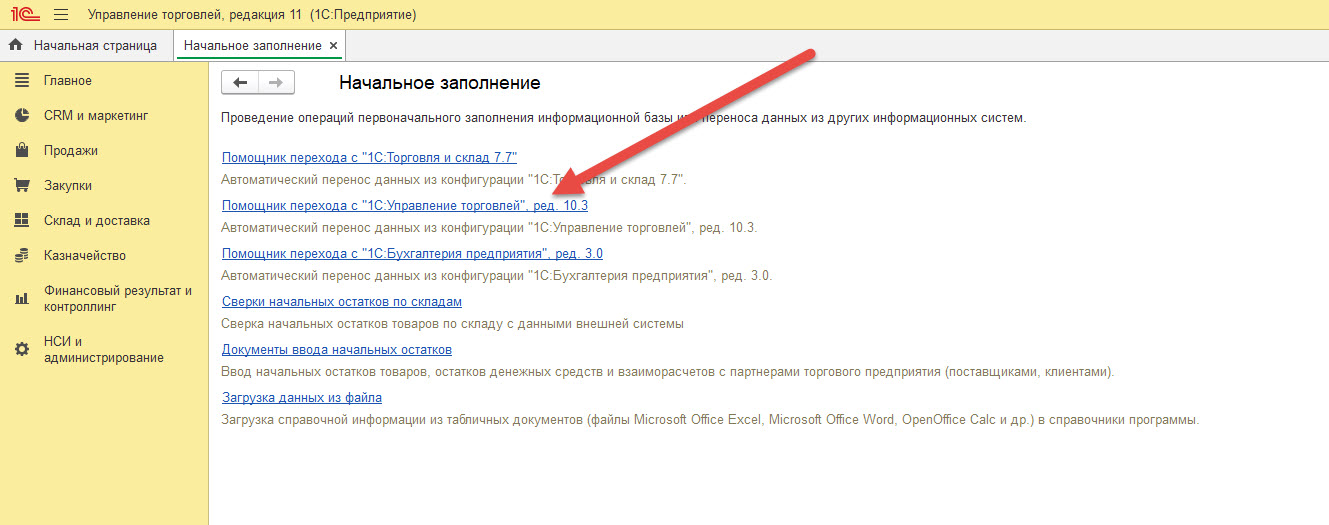
Task: Open the Закупки section
Action: pos(68,186)
